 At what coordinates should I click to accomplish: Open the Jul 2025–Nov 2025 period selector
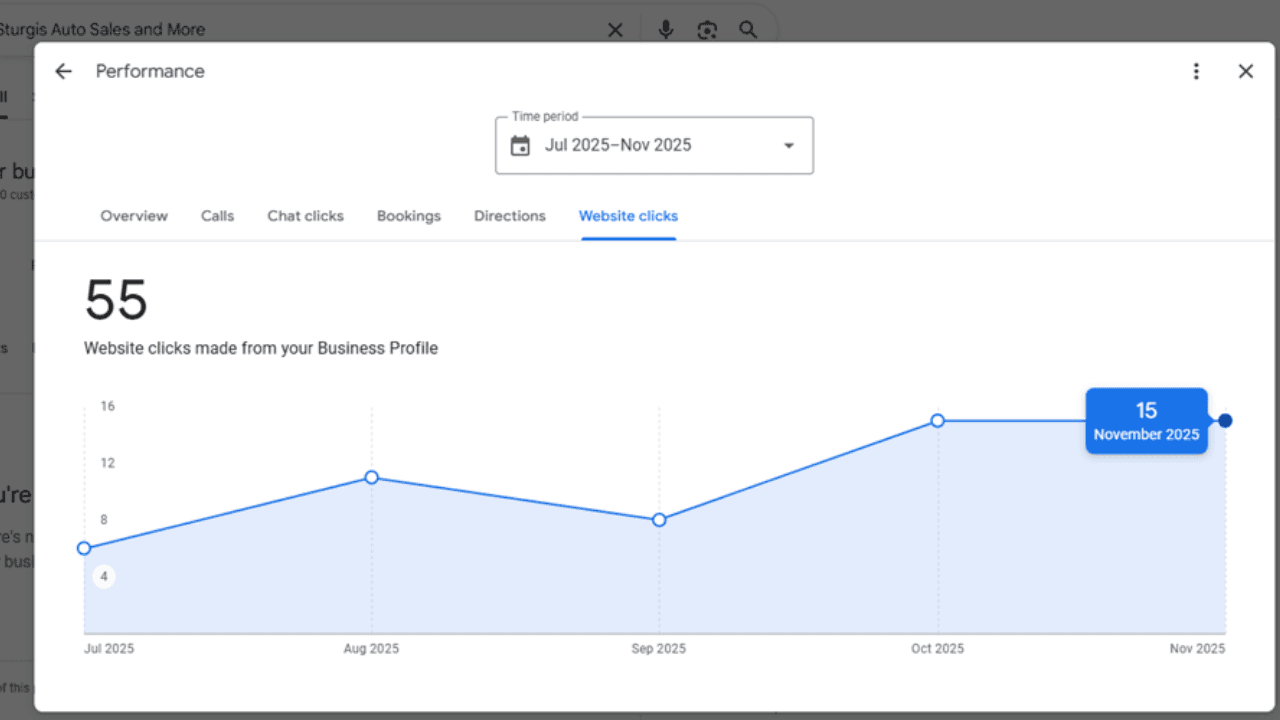(x=618, y=146)
